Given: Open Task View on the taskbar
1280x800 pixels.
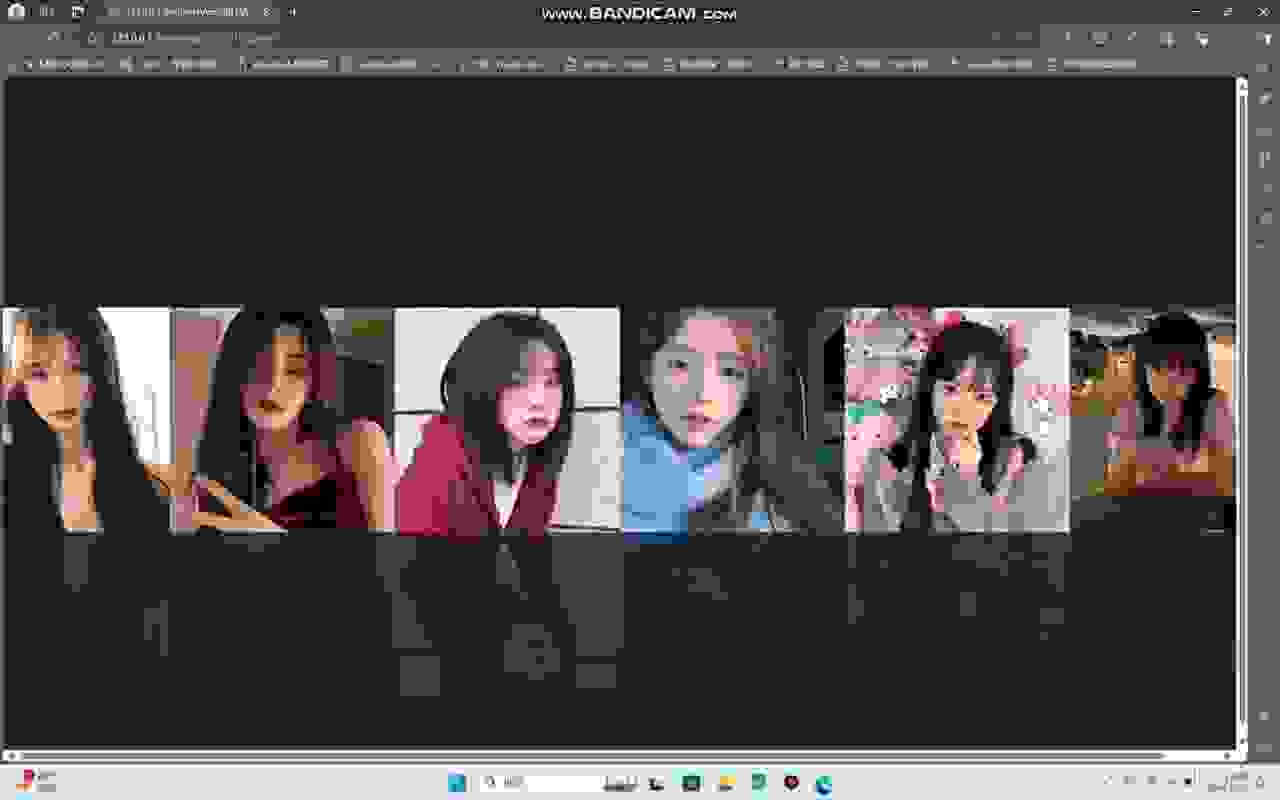Looking at the screenshot, I should (657, 783).
